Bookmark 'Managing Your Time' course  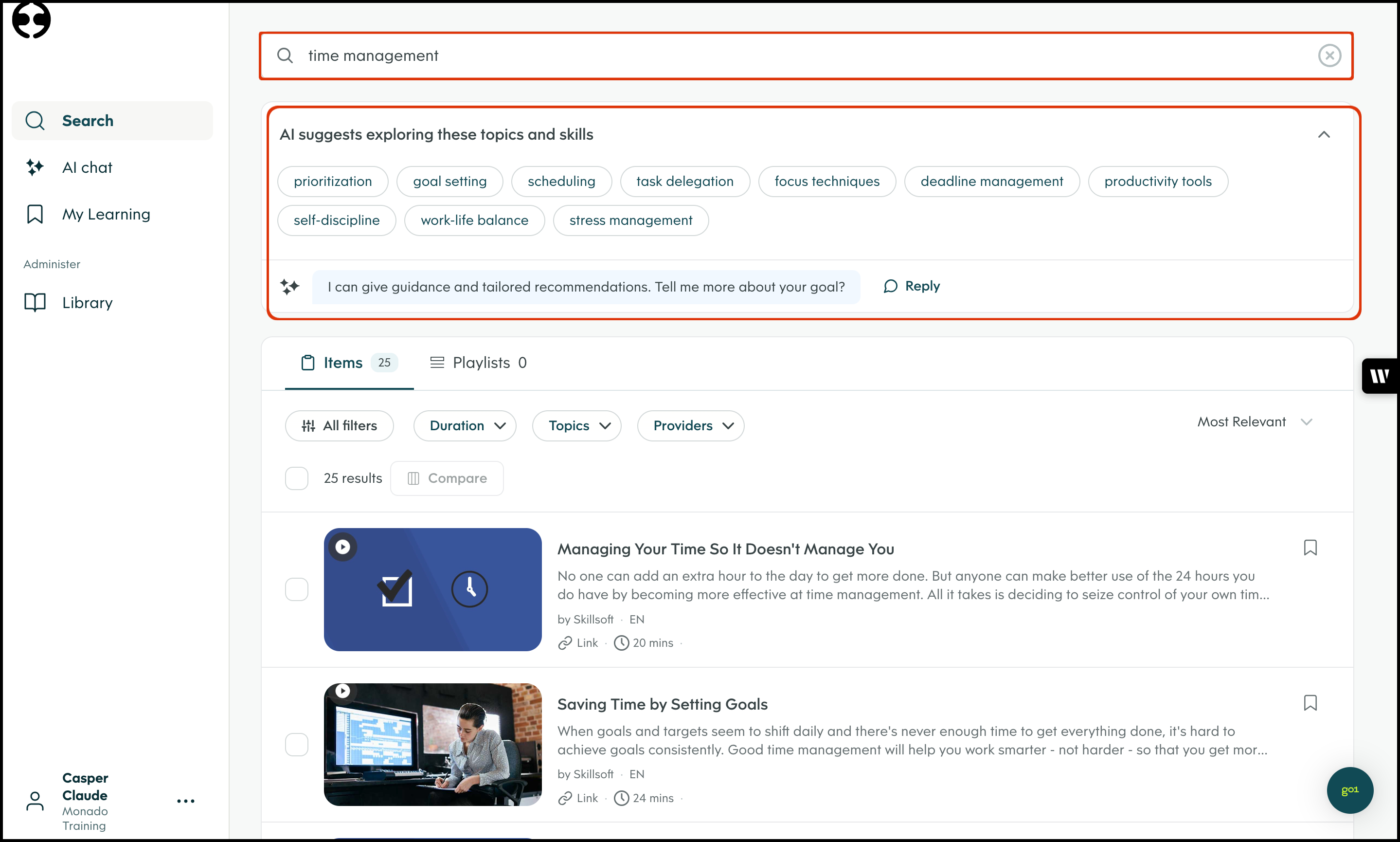pos(1310,548)
